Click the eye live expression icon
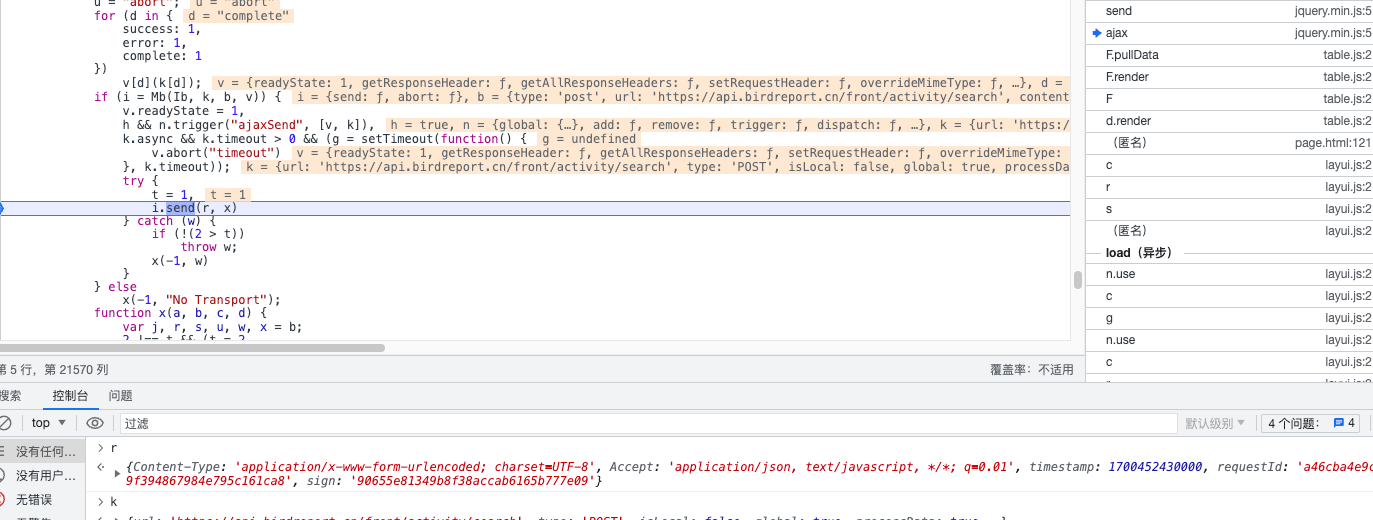 (x=95, y=423)
